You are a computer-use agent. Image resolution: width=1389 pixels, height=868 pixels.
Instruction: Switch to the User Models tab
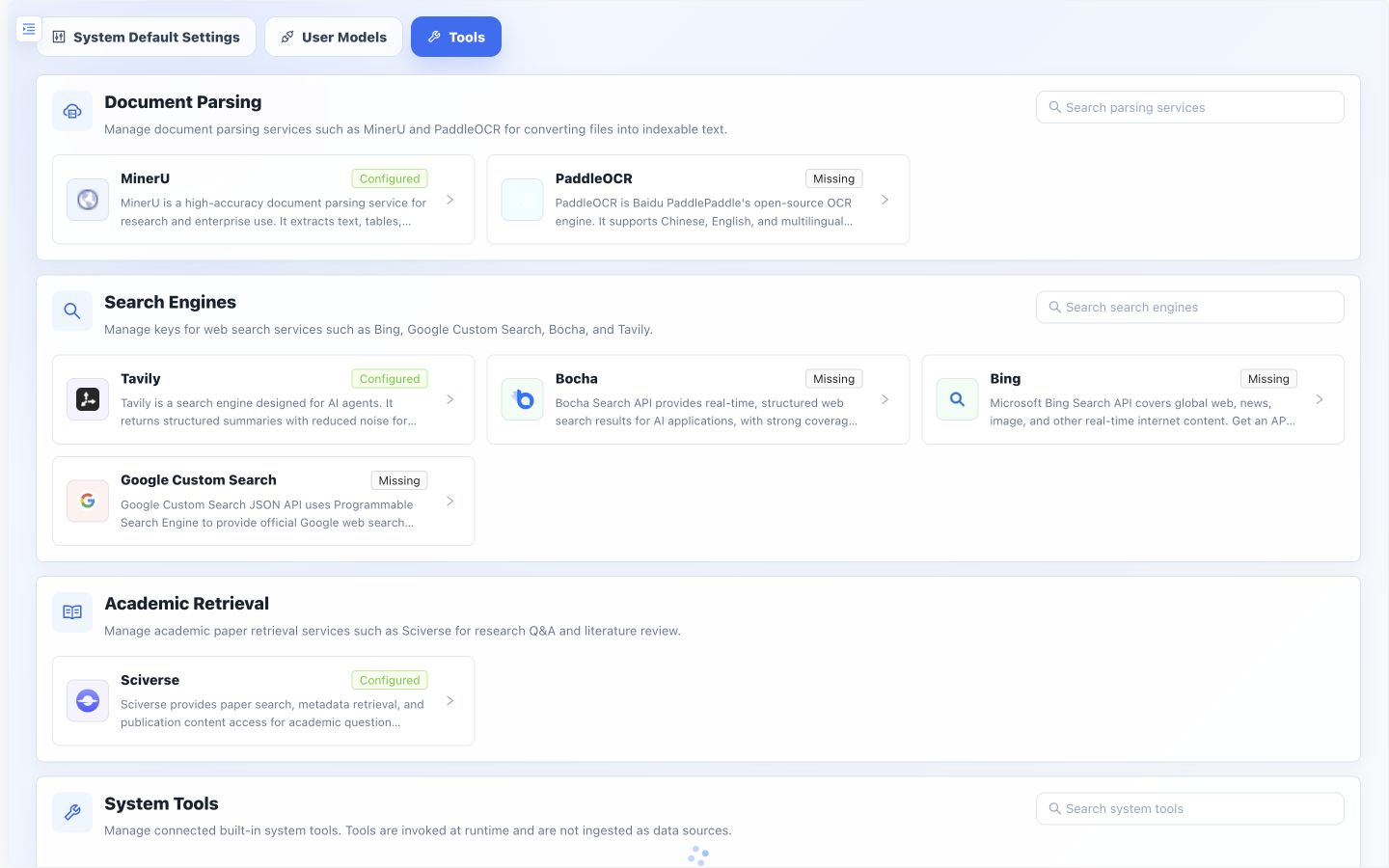(334, 37)
